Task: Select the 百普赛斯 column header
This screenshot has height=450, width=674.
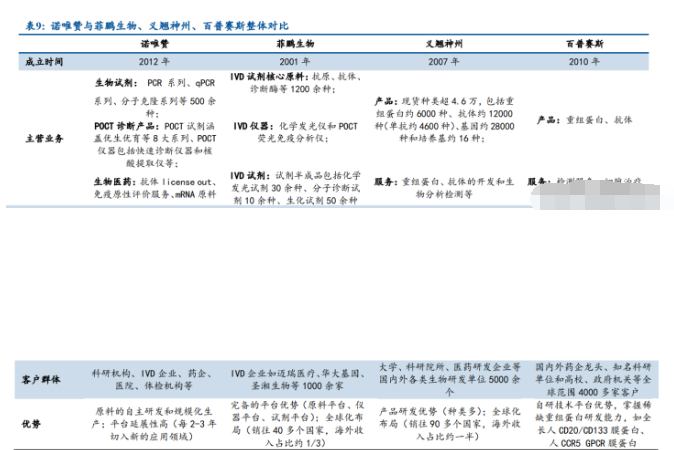Action: tap(585, 43)
